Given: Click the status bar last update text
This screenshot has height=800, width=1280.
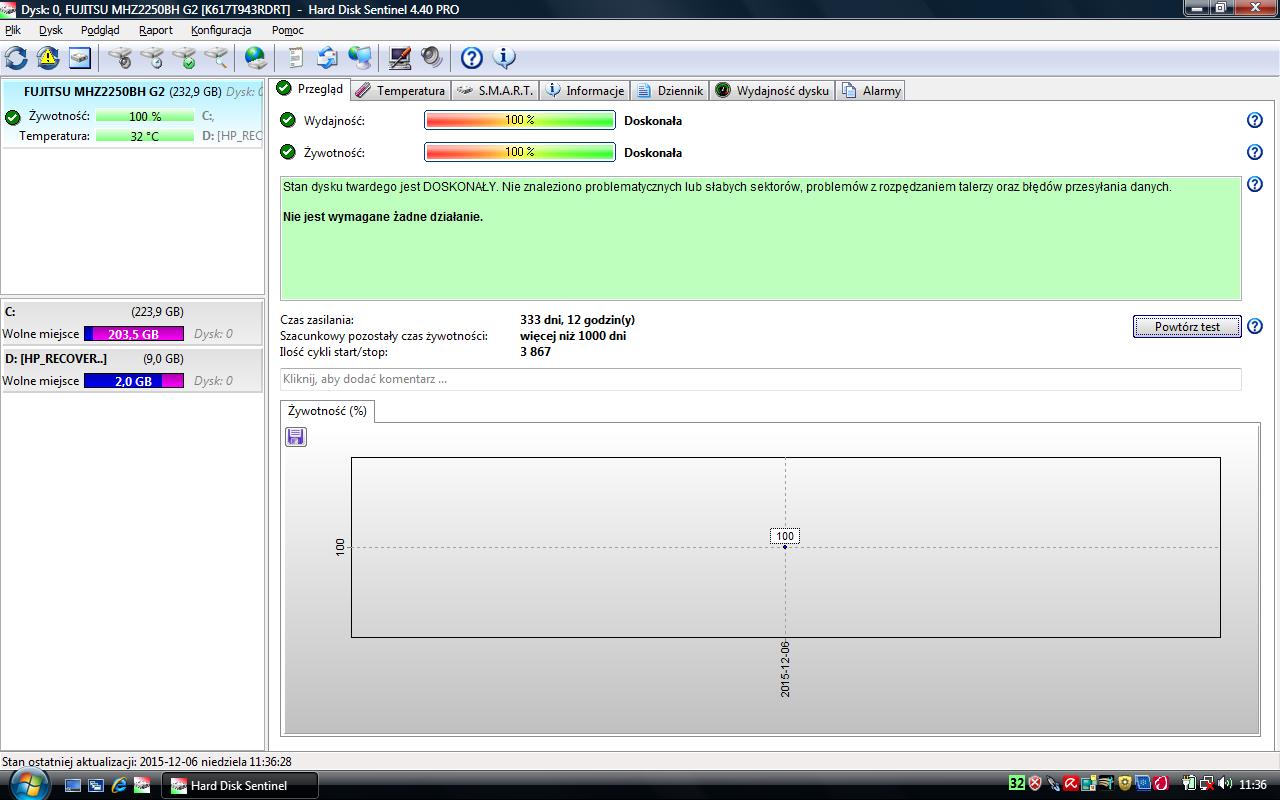Looking at the screenshot, I should [x=147, y=762].
